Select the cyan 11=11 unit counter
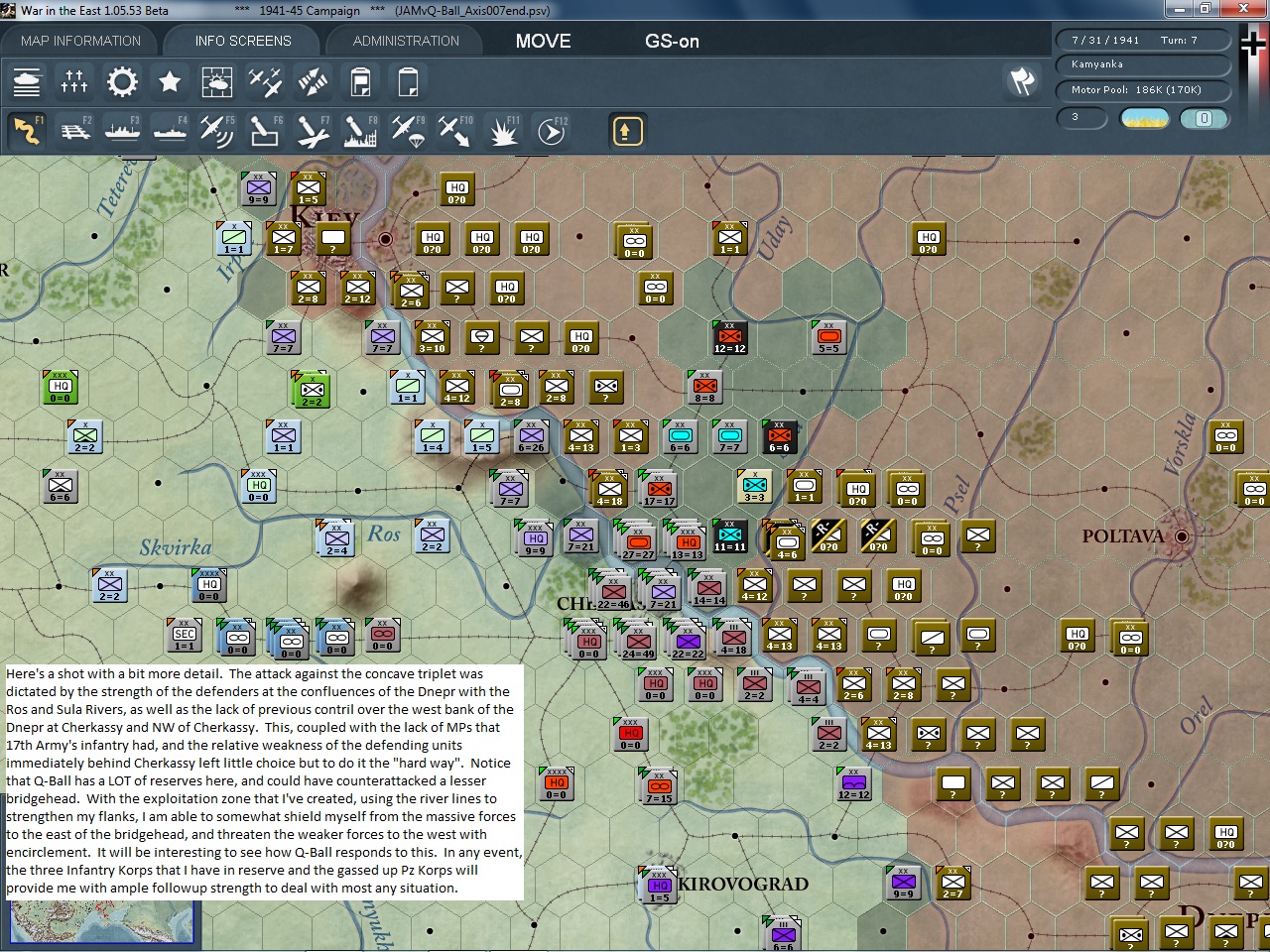The image size is (1270, 952). [x=729, y=536]
